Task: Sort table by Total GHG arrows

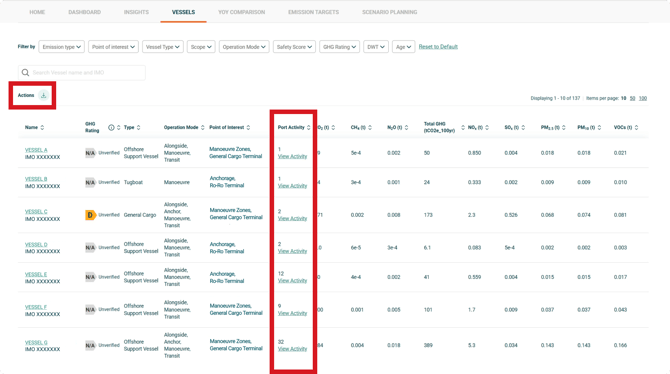Action: [x=463, y=127]
